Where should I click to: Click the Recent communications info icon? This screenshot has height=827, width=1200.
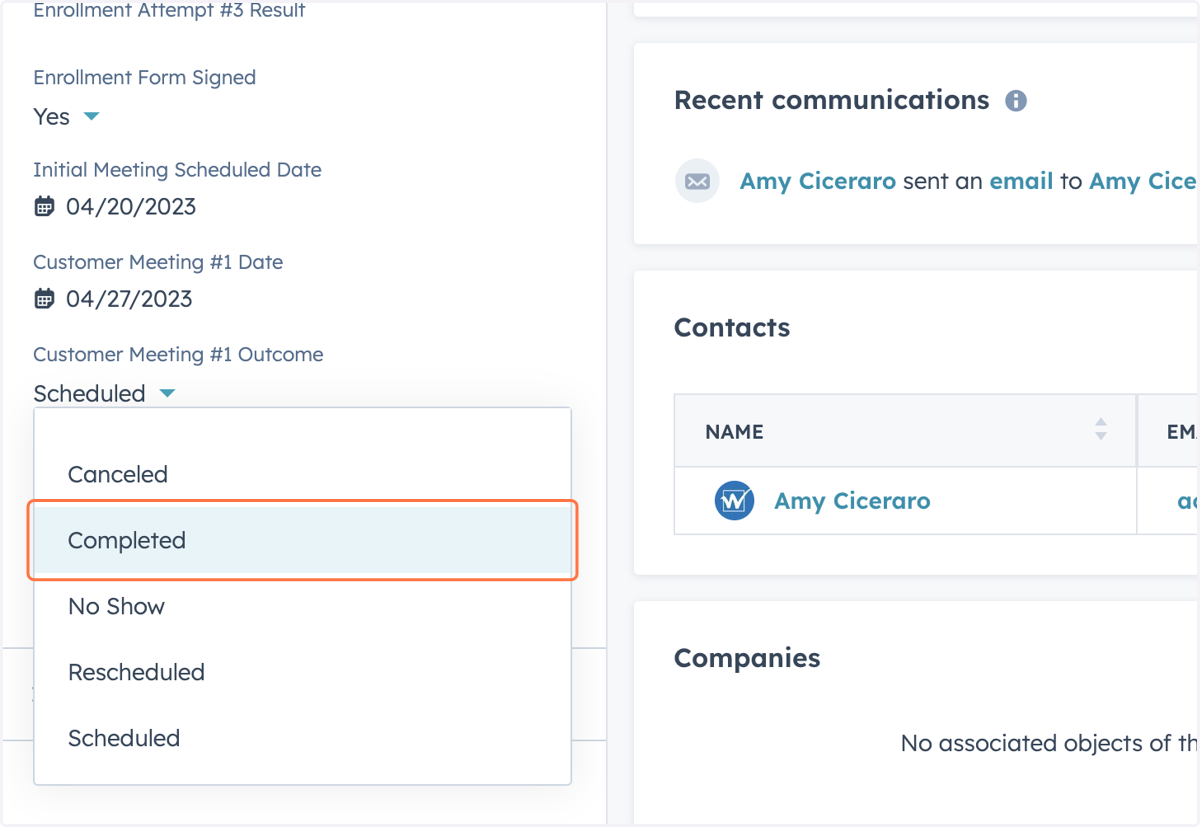click(x=1016, y=101)
